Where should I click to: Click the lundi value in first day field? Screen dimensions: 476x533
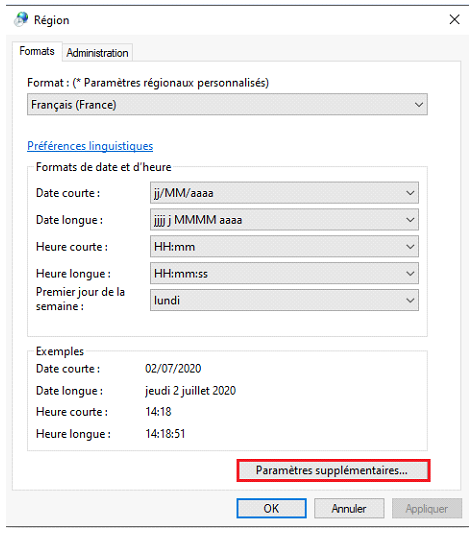tap(167, 300)
